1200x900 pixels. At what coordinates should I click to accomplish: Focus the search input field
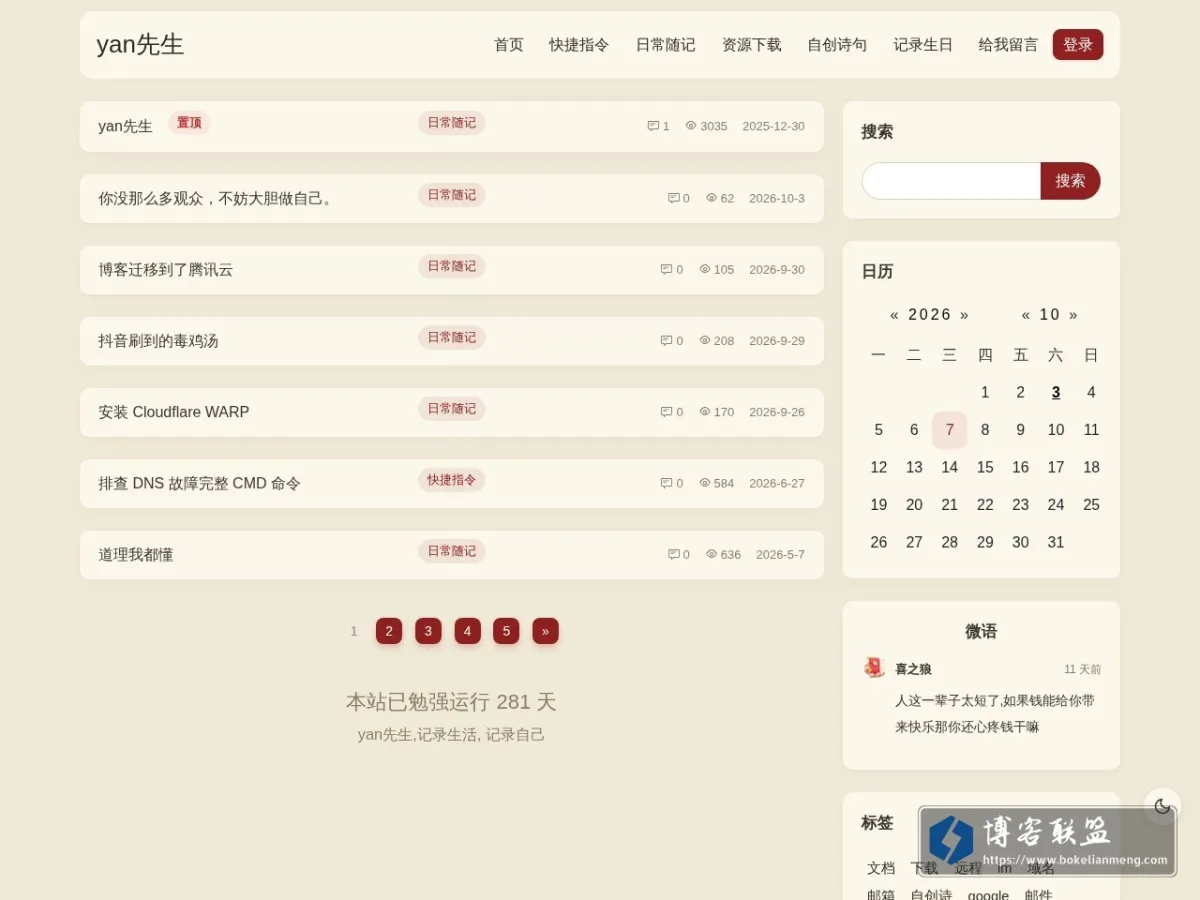point(951,181)
